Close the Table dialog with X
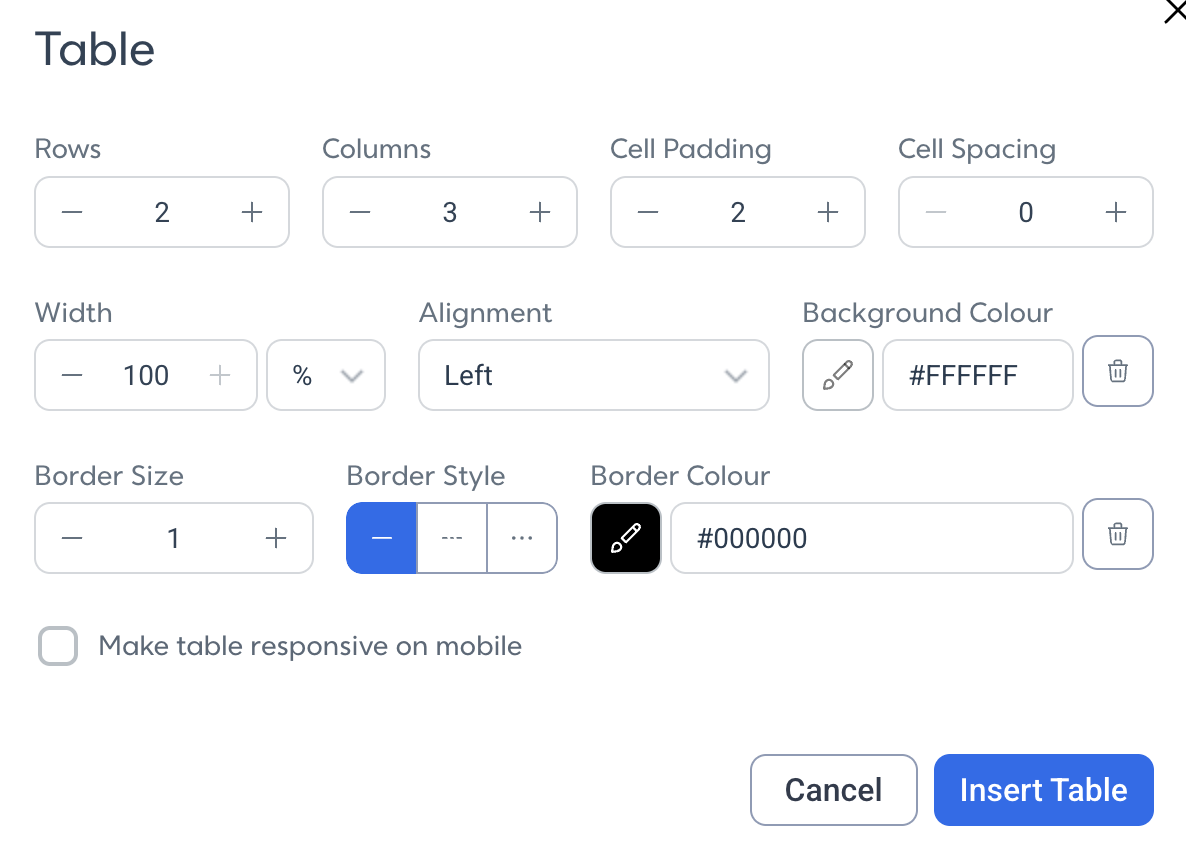The image size is (1186, 860). point(1175,12)
